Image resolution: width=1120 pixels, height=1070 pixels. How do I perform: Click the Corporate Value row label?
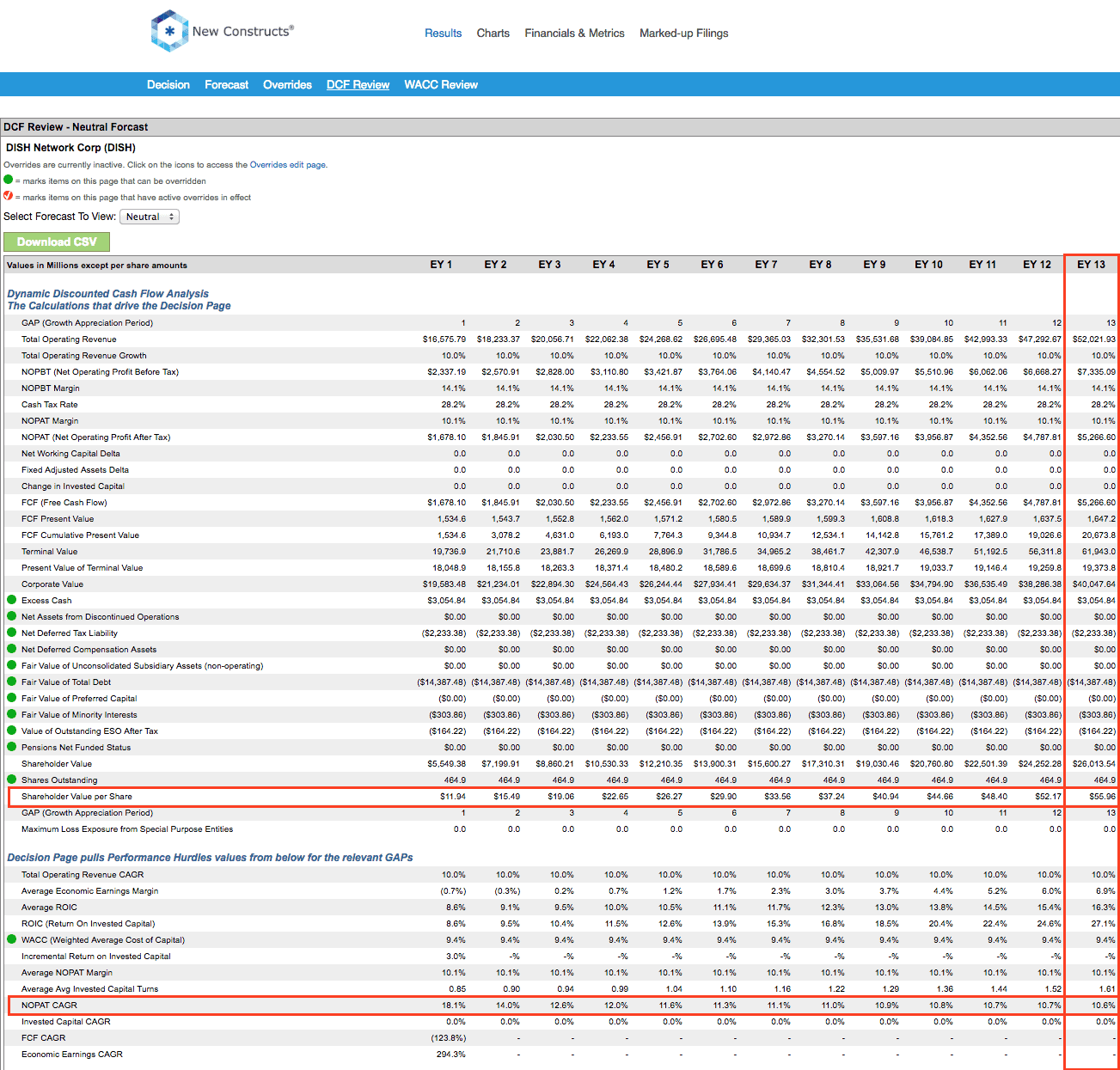click(52, 584)
